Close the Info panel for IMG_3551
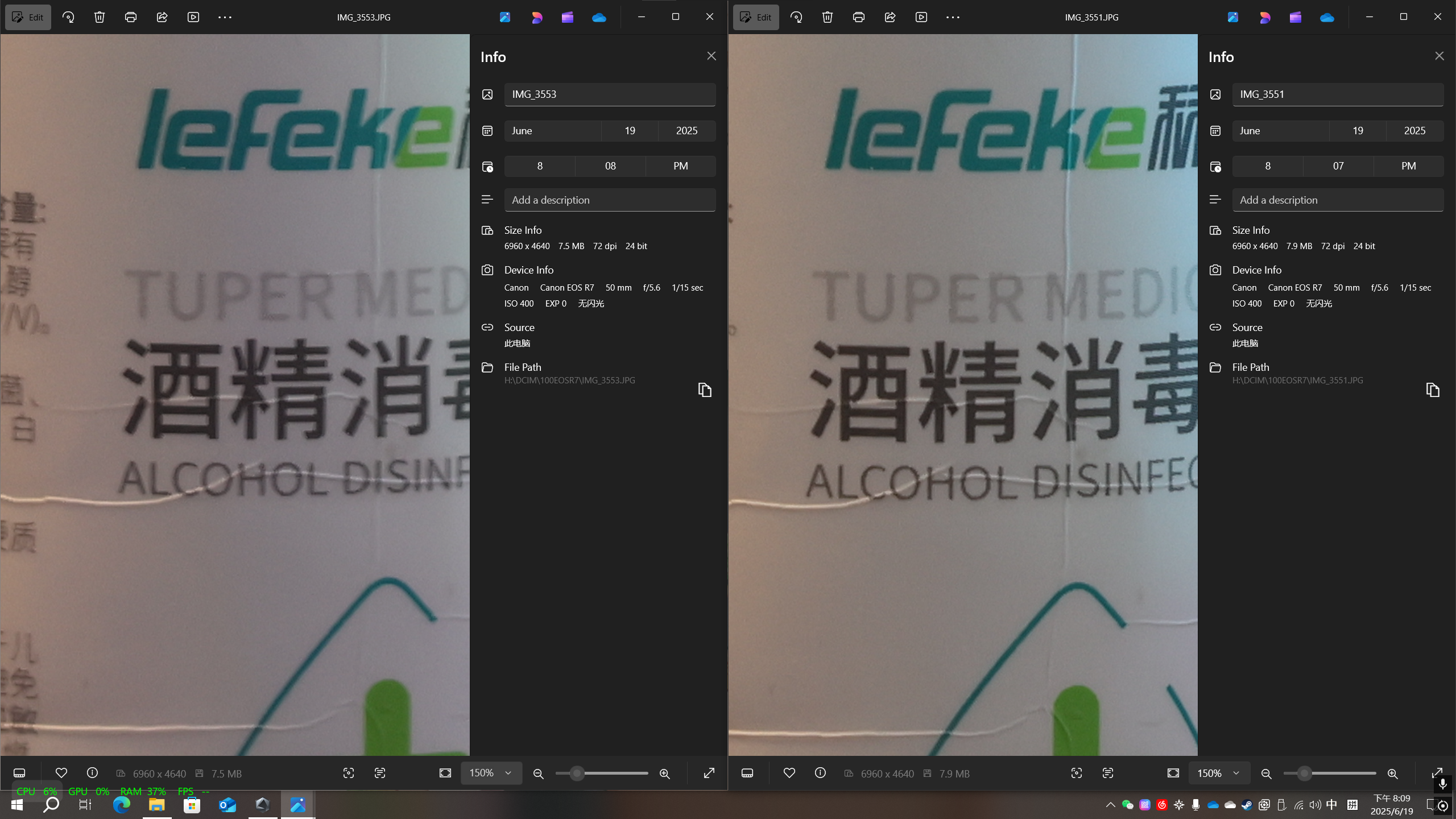The height and width of the screenshot is (819, 1456). coord(1440,56)
